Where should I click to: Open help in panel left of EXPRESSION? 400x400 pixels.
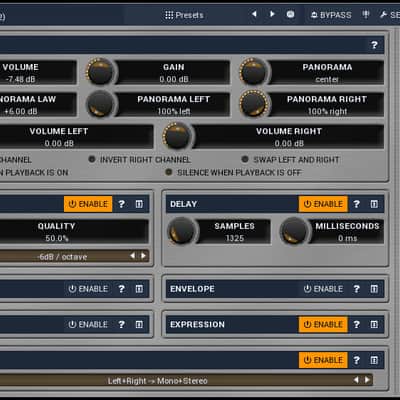(122, 324)
